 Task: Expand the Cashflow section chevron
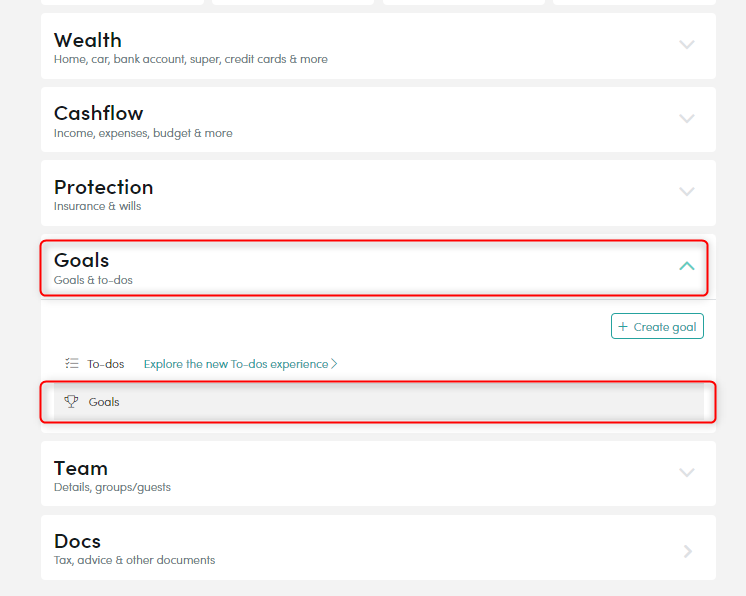[687, 118]
